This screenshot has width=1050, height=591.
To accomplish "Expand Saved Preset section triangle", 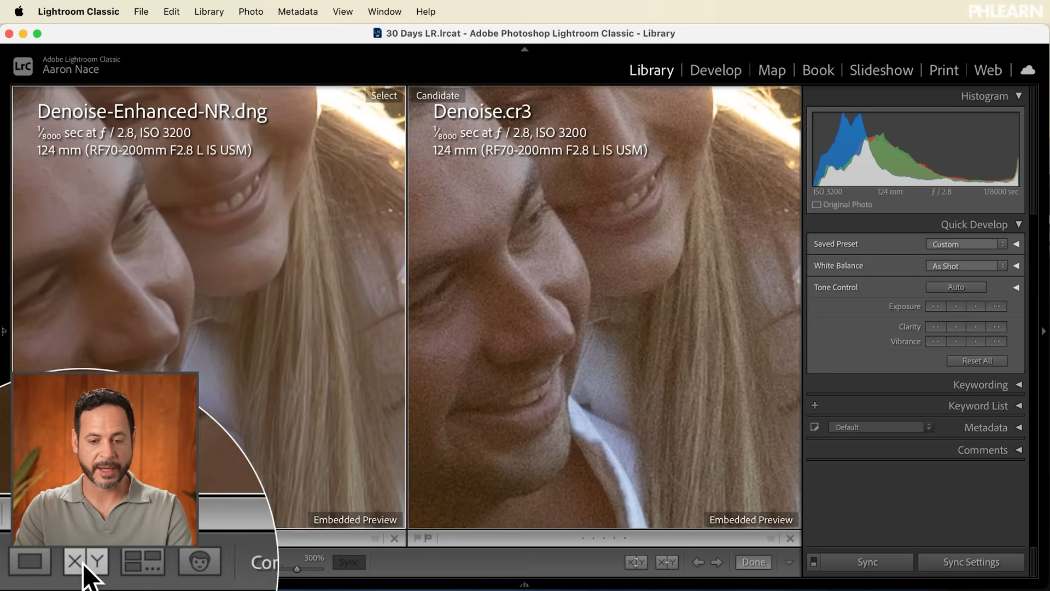I will click(x=1017, y=244).
